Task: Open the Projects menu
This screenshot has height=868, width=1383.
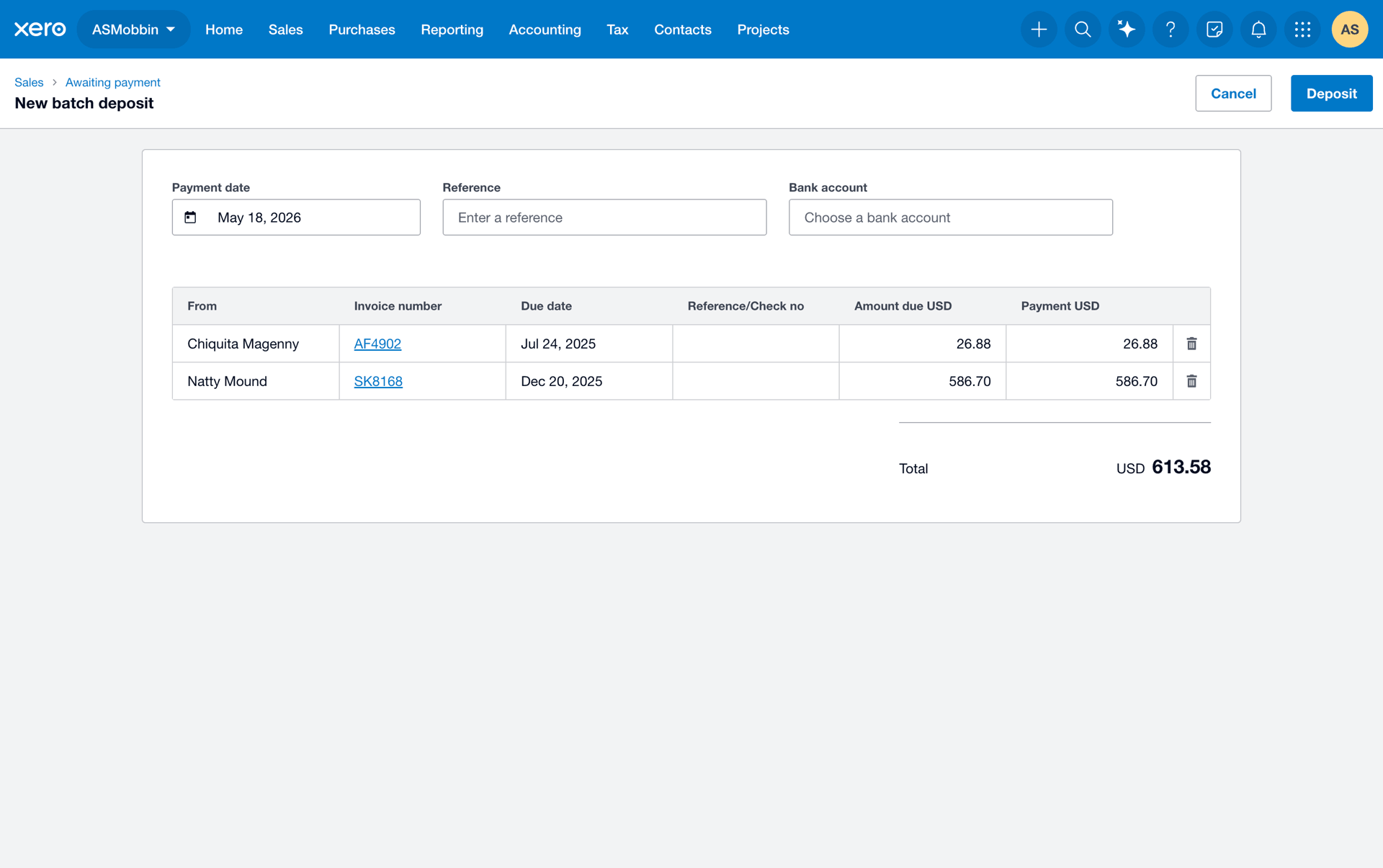Action: (x=763, y=30)
